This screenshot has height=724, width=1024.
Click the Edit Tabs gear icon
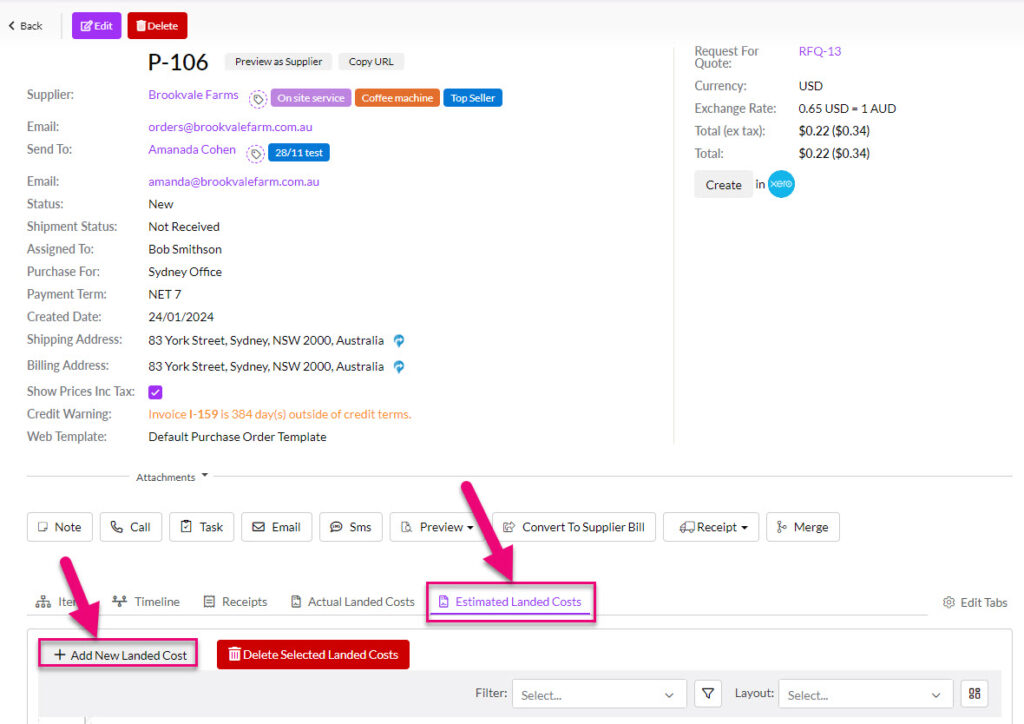coord(948,601)
